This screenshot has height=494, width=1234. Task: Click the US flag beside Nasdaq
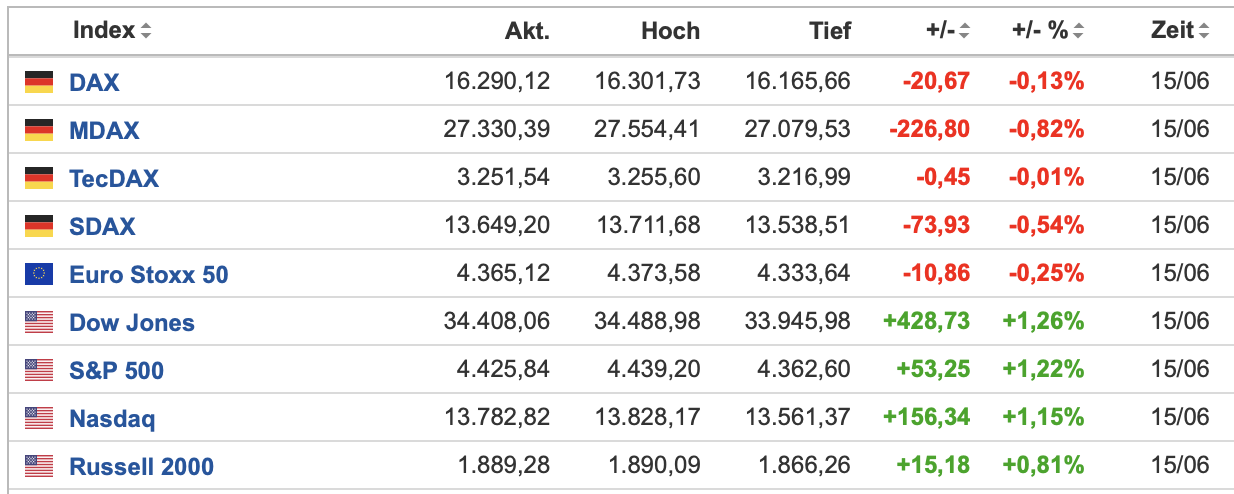[39, 418]
